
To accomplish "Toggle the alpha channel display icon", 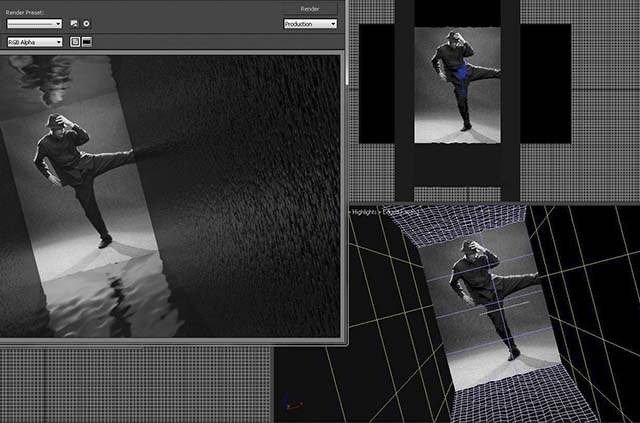I will (74, 42).
